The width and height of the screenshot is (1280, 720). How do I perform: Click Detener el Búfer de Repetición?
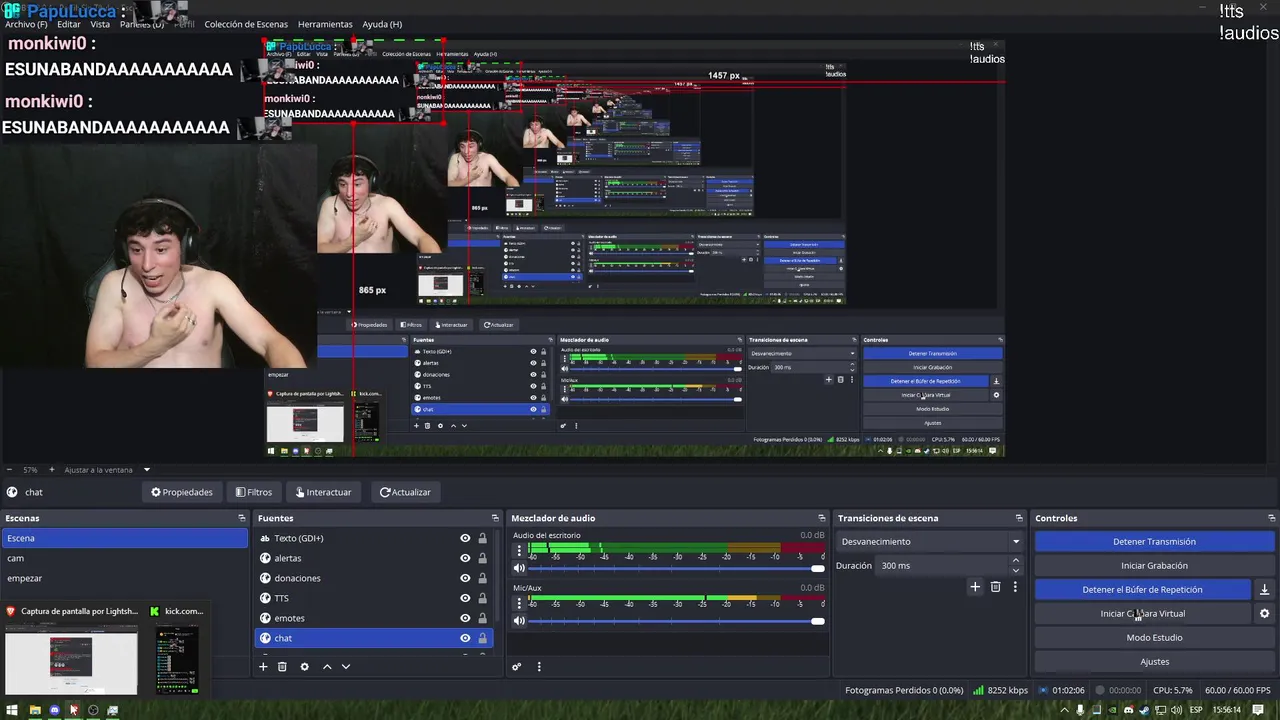pos(1142,590)
